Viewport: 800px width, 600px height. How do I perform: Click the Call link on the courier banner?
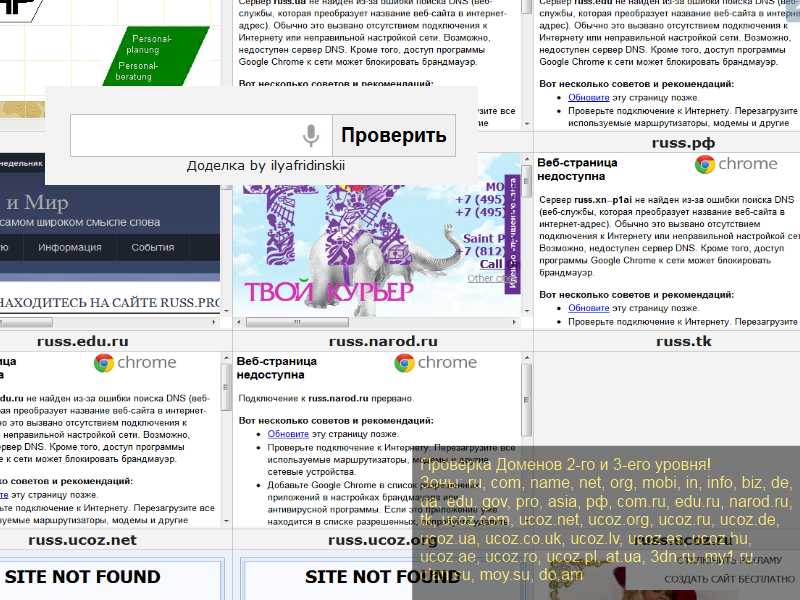click(491, 264)
